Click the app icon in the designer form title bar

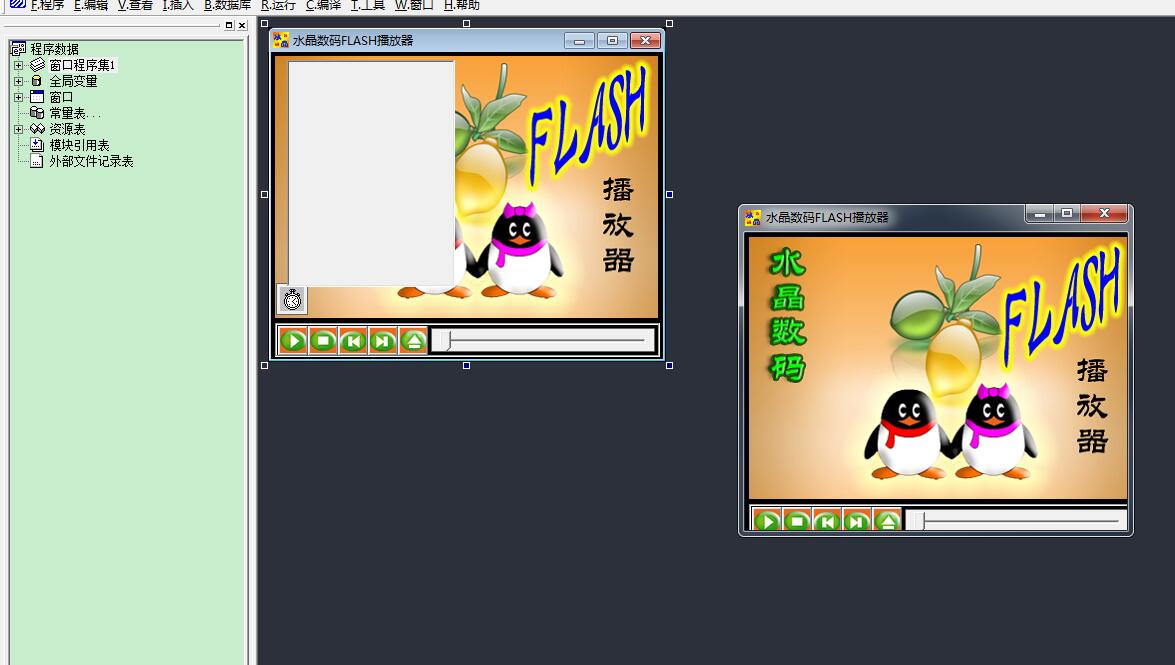pyautogui.click(x=281, y=40)
